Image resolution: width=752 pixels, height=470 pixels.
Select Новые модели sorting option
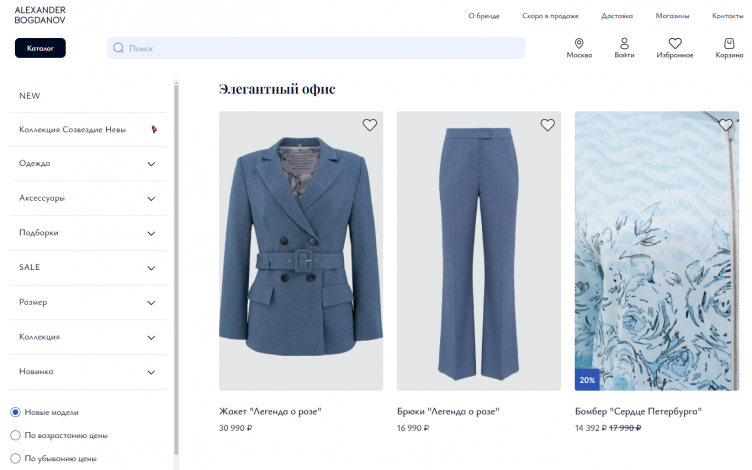point(15,412)
